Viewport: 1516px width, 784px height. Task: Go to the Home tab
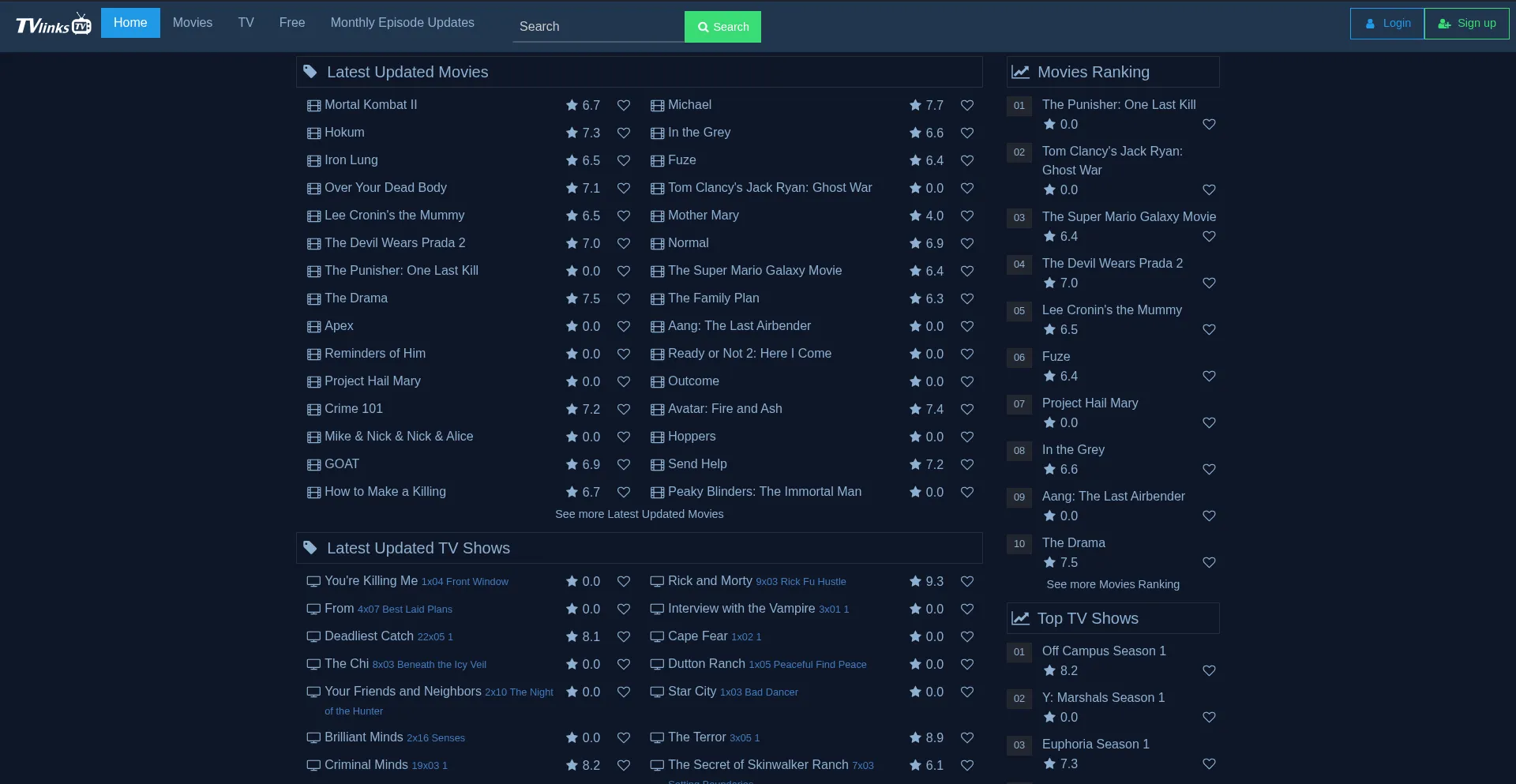(130, 23)
